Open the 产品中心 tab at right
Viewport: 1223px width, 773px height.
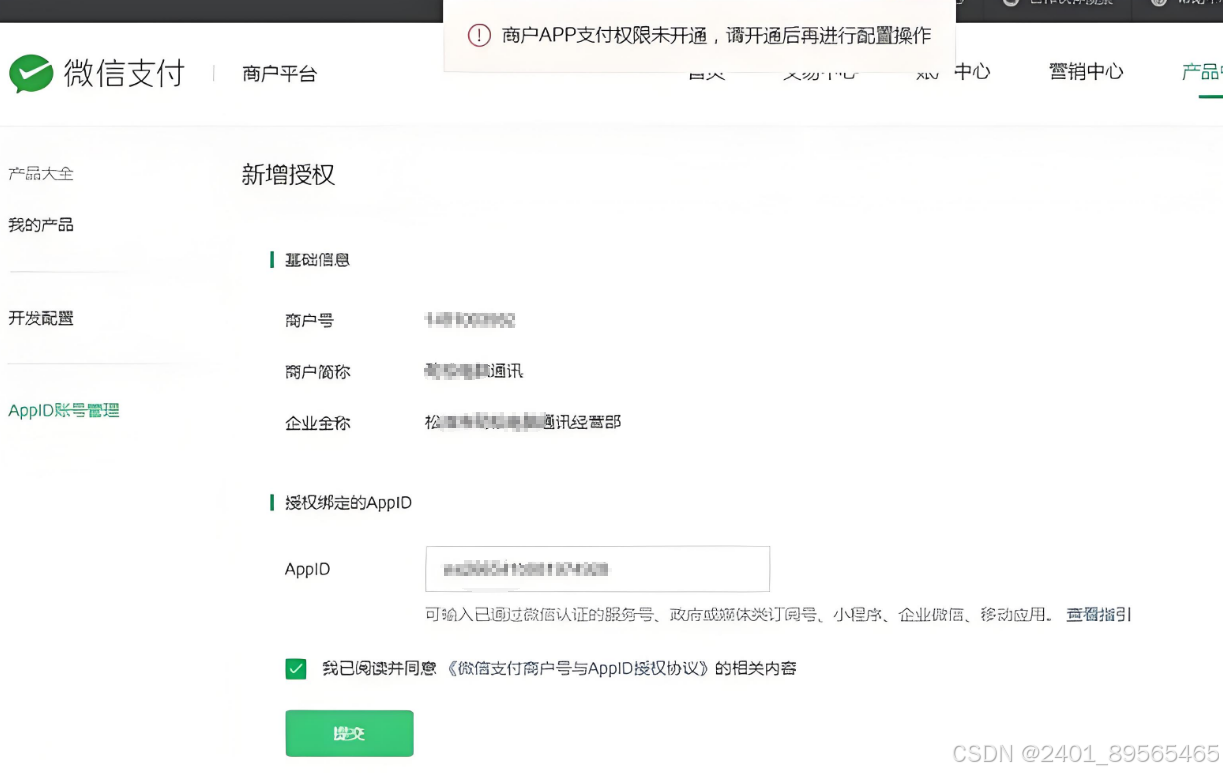[1202, 72]
